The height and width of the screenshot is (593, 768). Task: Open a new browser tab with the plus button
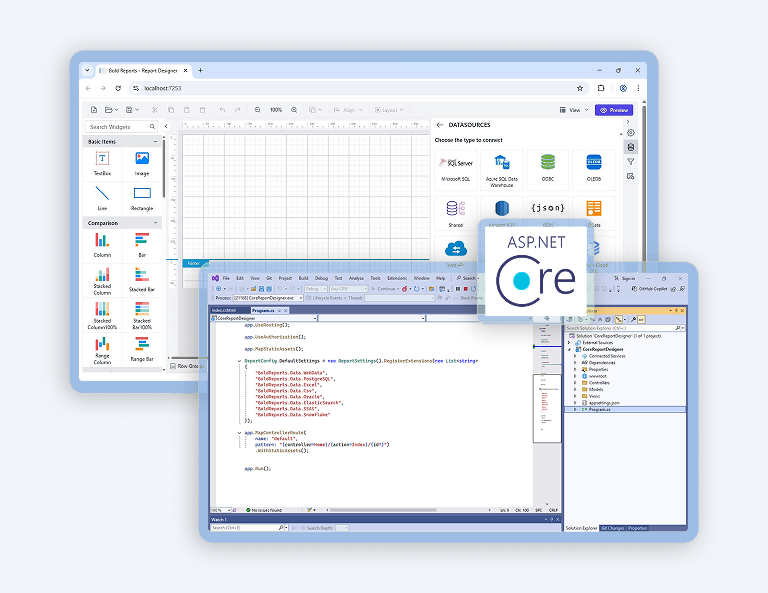point(200,71)
